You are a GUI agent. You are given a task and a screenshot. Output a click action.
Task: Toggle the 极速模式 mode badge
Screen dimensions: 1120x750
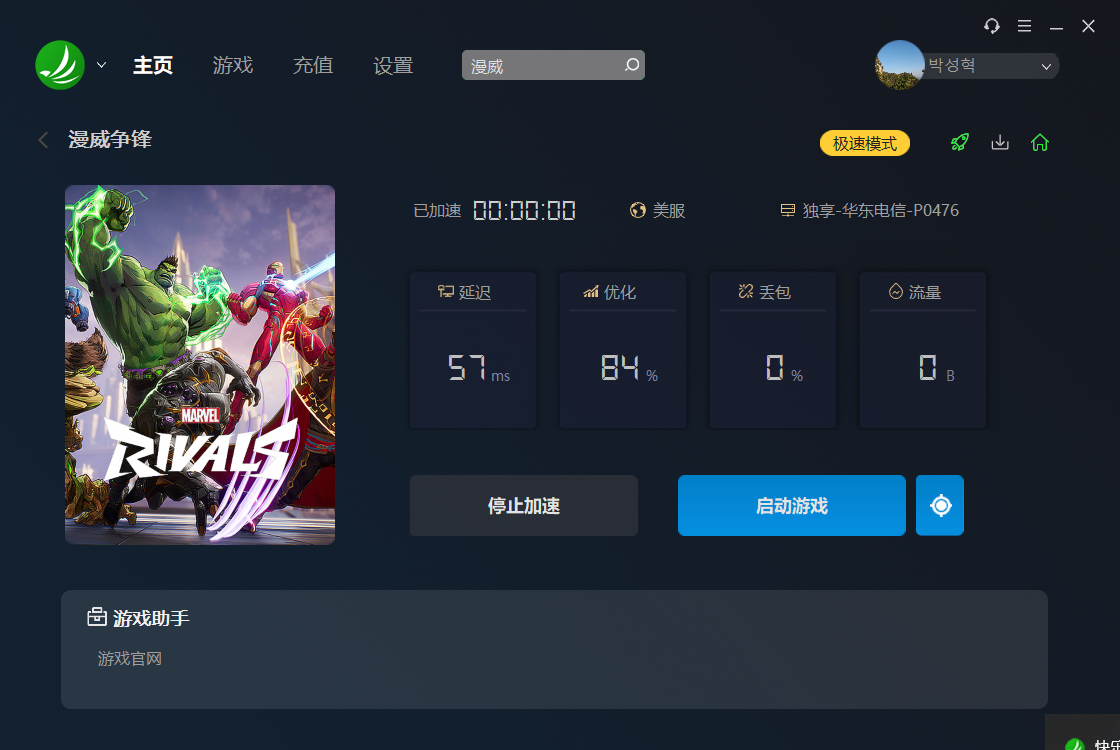[864, 143]
